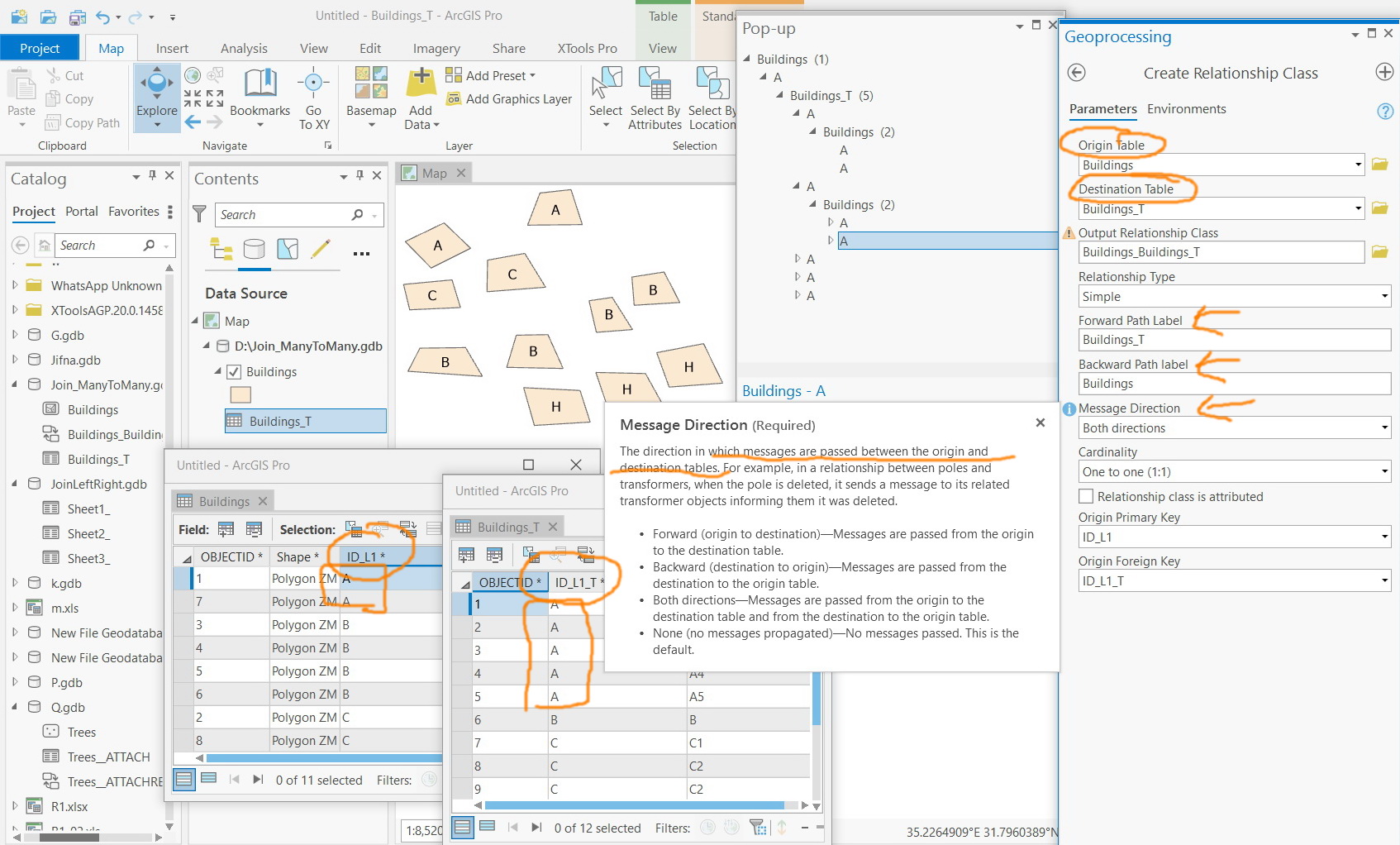
Task: Run Select By Attributes from the ribbon
Action: click(655, 98)
